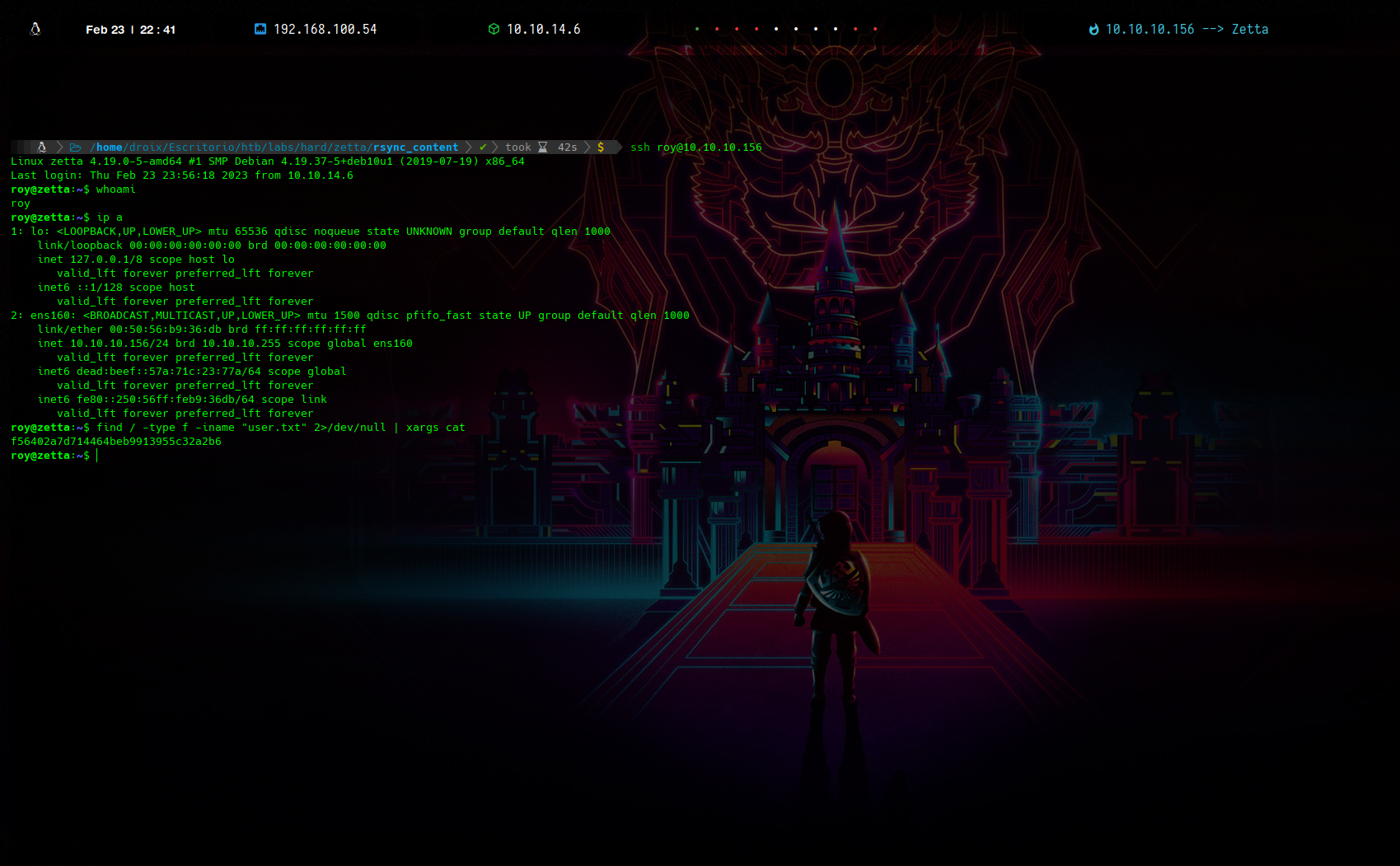Viewport: 1400px width, 866px height.
Task: Click the flame icon beside target IP
Action: point(1093,30)
